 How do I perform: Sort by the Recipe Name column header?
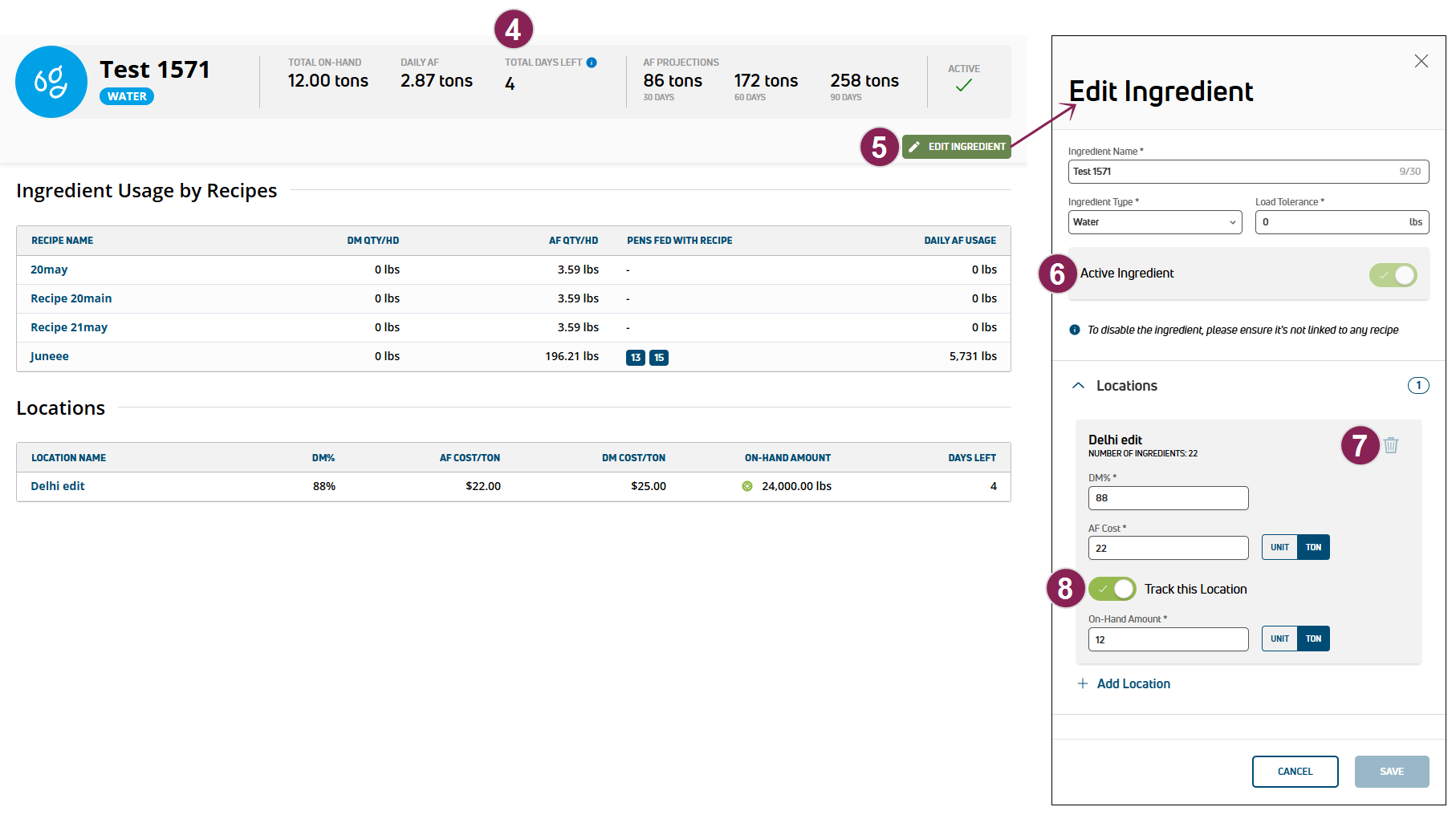[x=62, y=241]
